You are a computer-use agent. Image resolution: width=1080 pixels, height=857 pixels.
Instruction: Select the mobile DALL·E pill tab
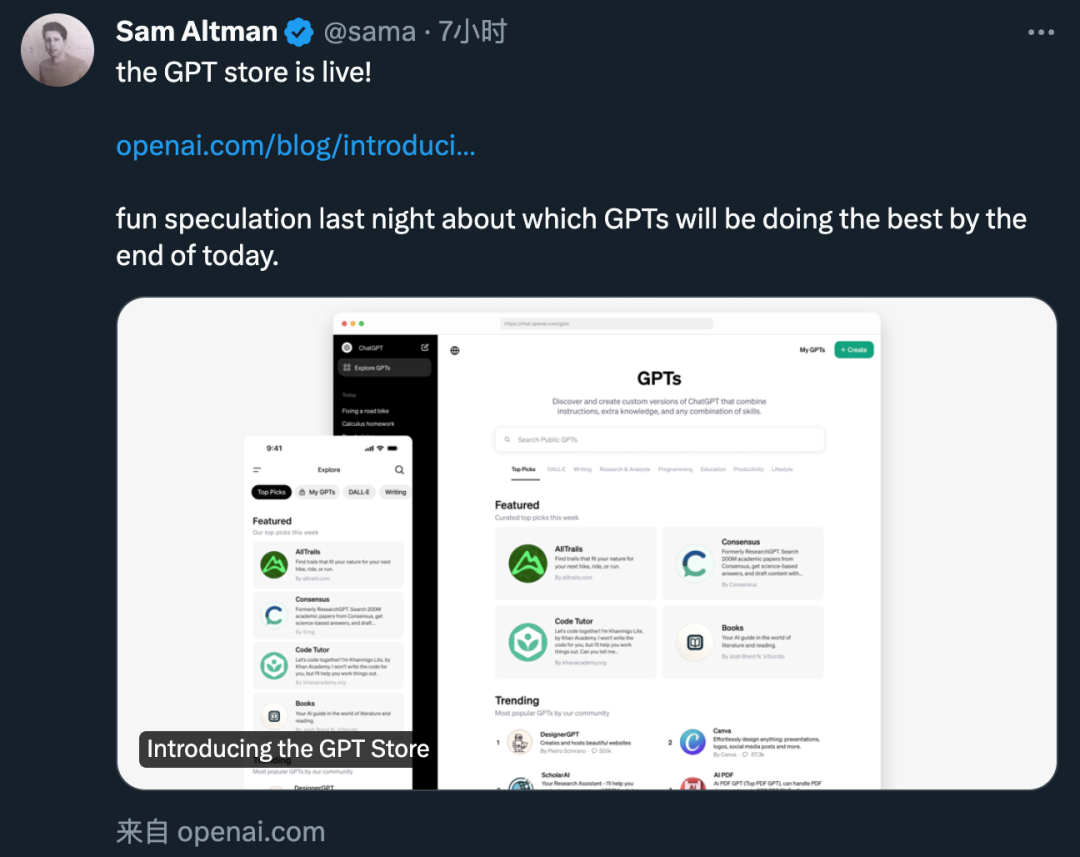click(358, 492)
